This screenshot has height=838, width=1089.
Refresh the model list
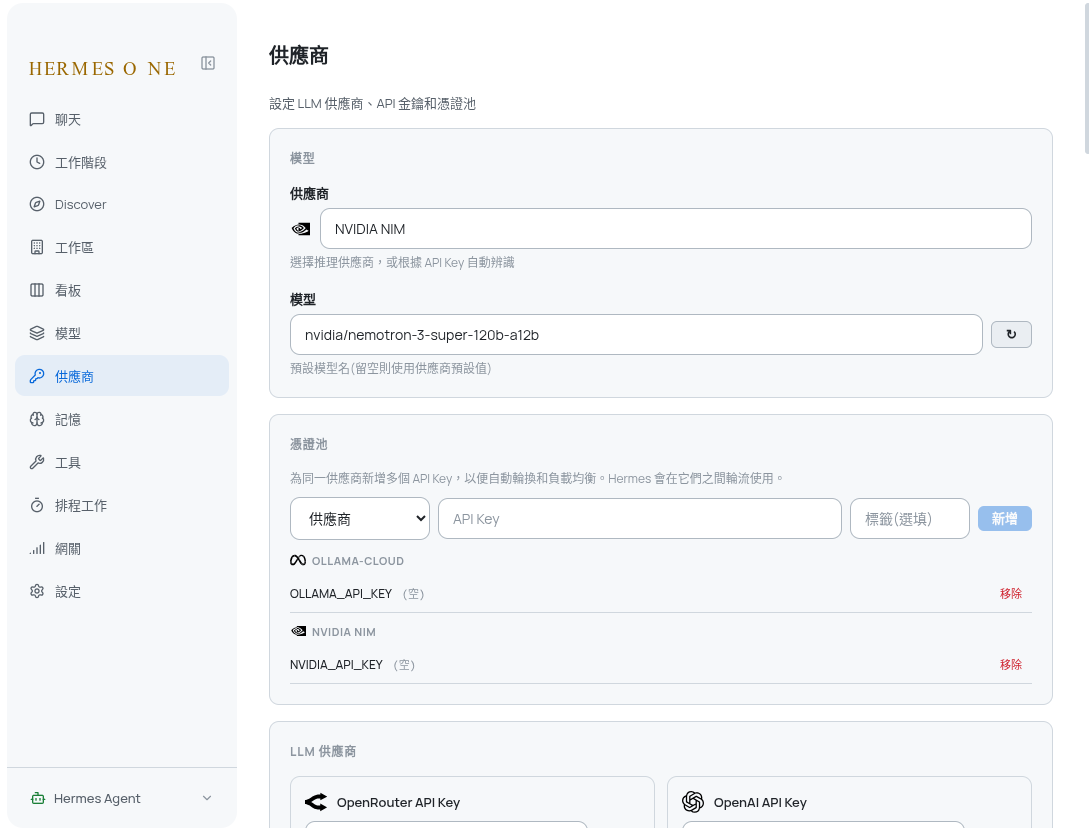[x=1011, y=335]
